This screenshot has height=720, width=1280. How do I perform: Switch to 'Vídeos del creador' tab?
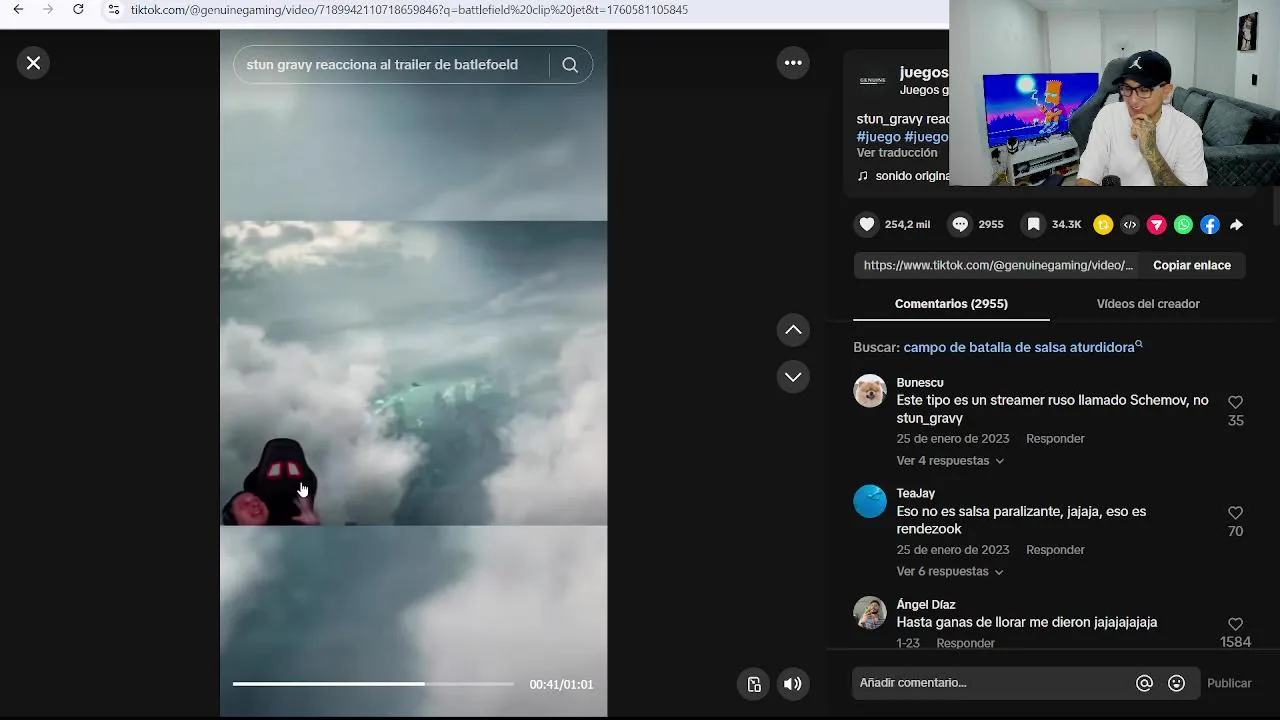[1148, 304]
